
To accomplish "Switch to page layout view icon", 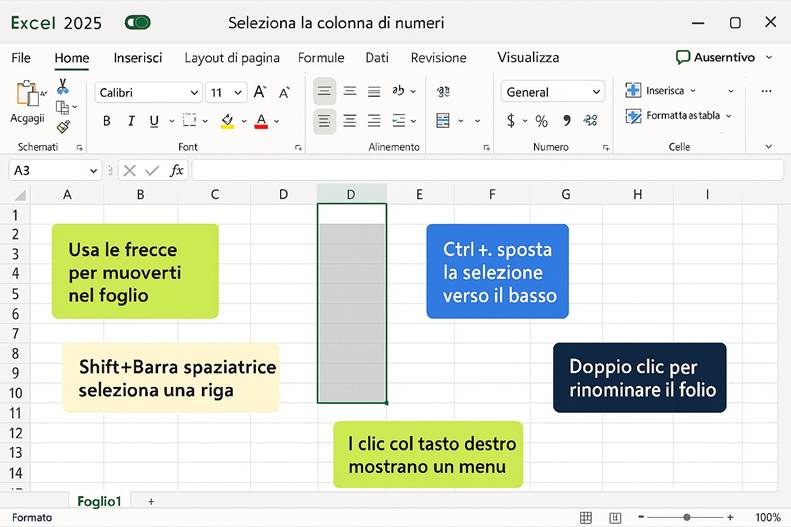I will click(x=615, y=517).
